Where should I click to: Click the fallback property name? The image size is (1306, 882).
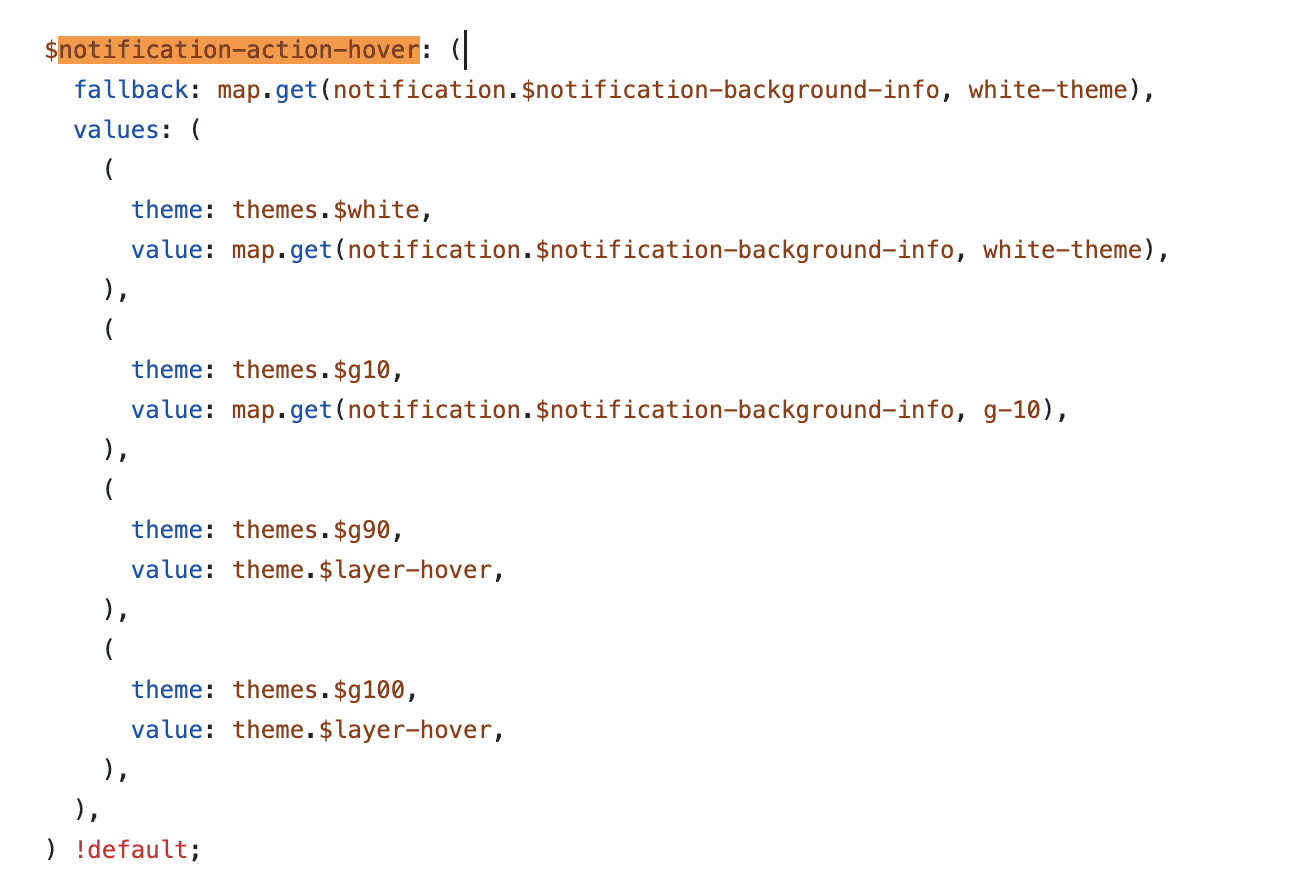point(130,89)
